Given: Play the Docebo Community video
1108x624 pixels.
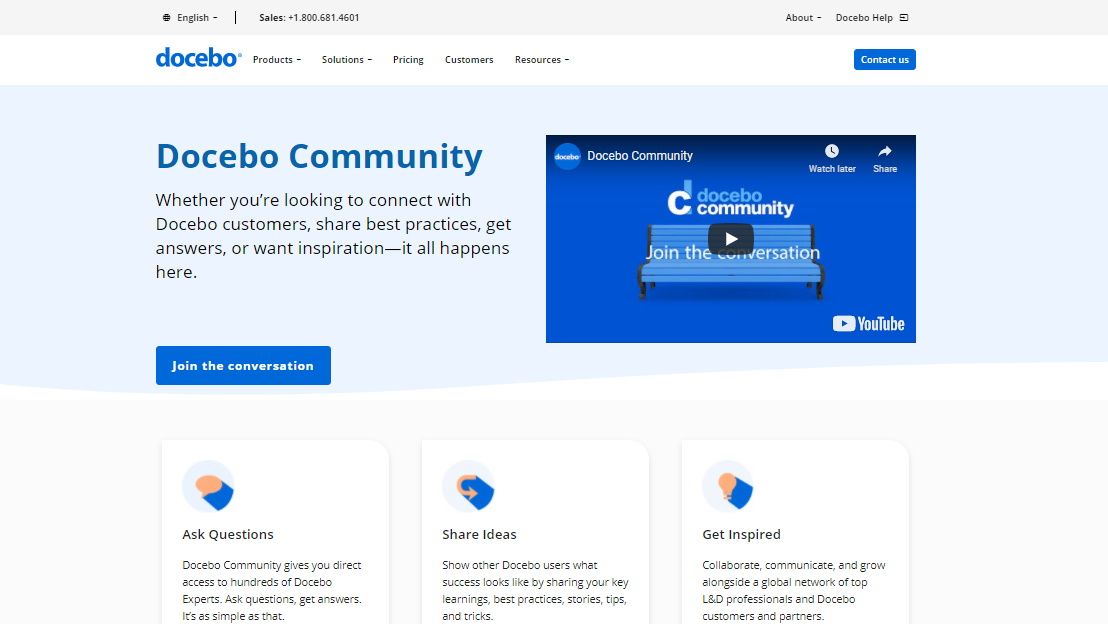Looking at the screenshot, I should pyautogui.click(x=730, y=238).
